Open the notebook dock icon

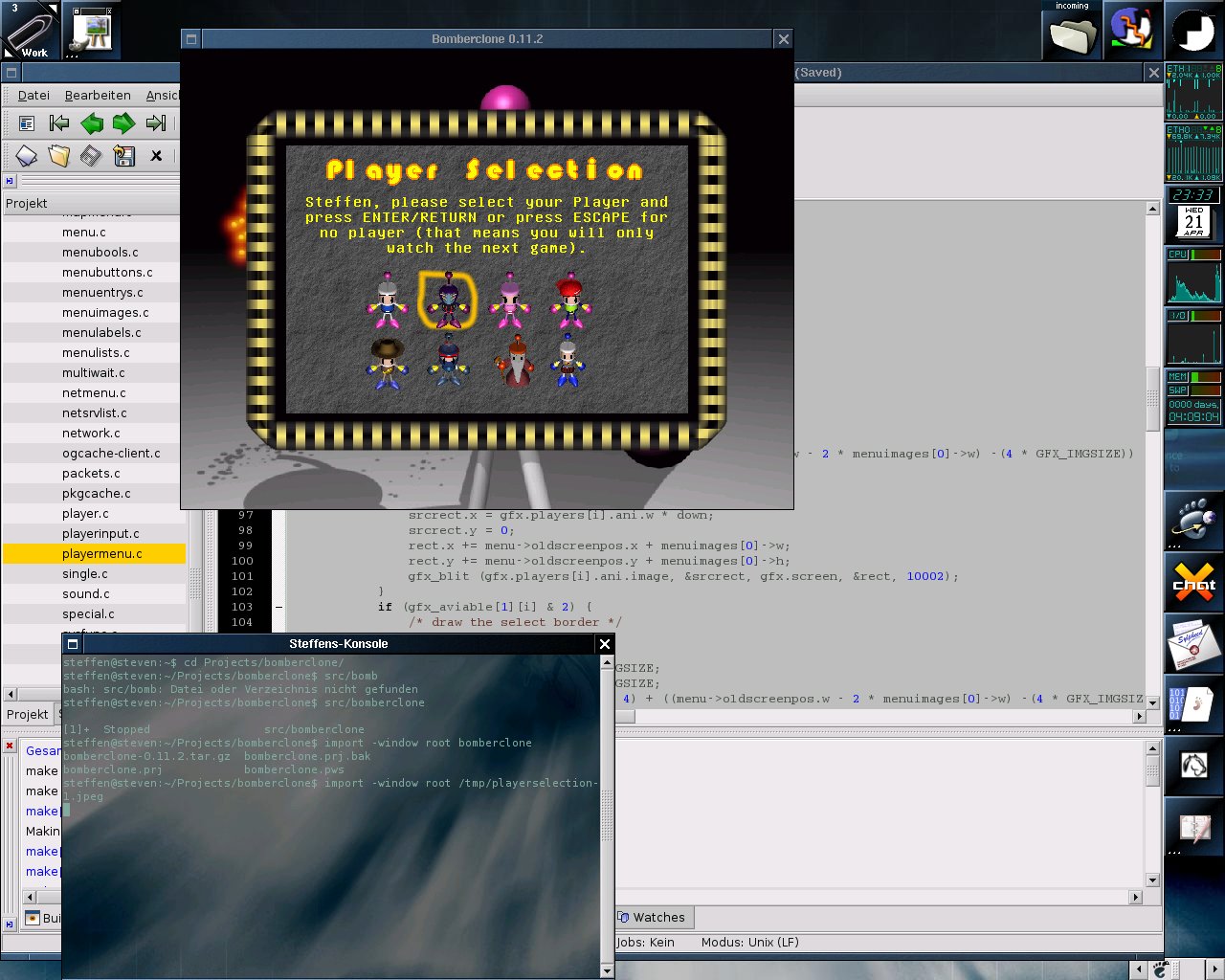tap(1194, 828)
